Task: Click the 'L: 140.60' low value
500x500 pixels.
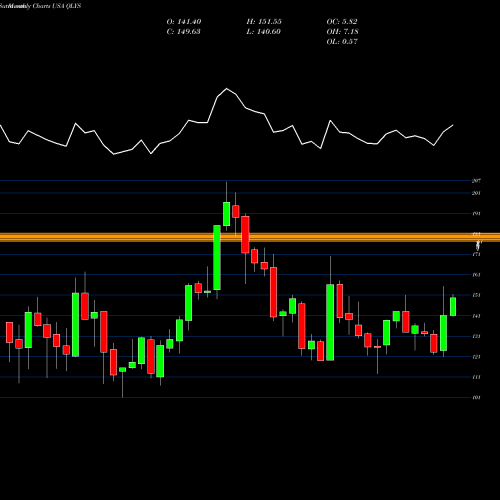Action: 264,32
